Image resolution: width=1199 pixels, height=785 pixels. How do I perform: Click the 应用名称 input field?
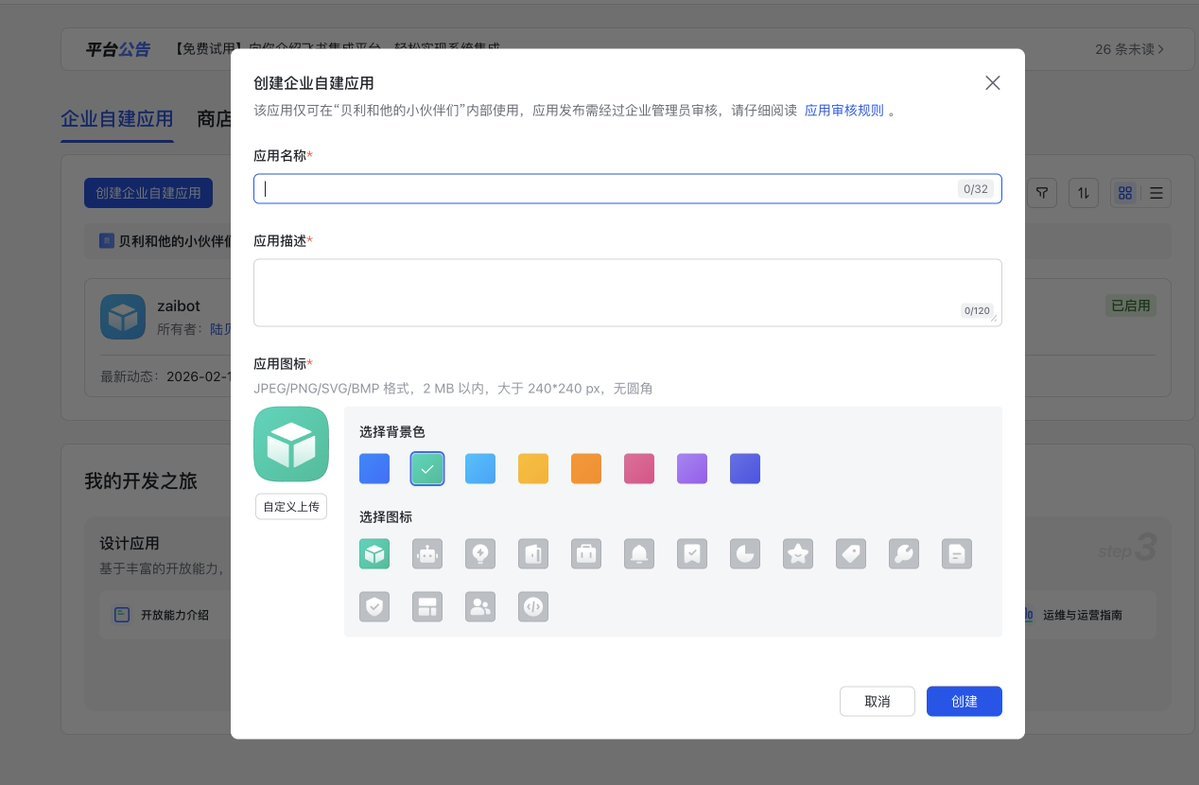pyautogui.click(x=628, y=189)
